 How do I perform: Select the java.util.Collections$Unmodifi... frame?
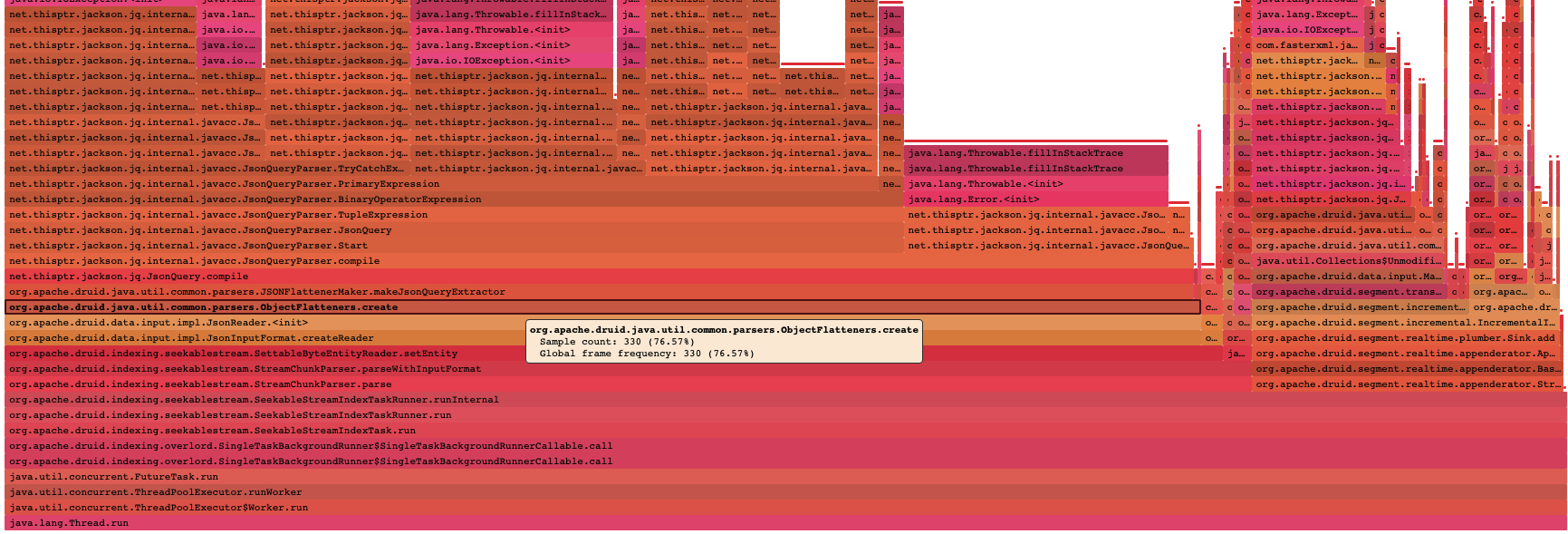pos(1350,261)
